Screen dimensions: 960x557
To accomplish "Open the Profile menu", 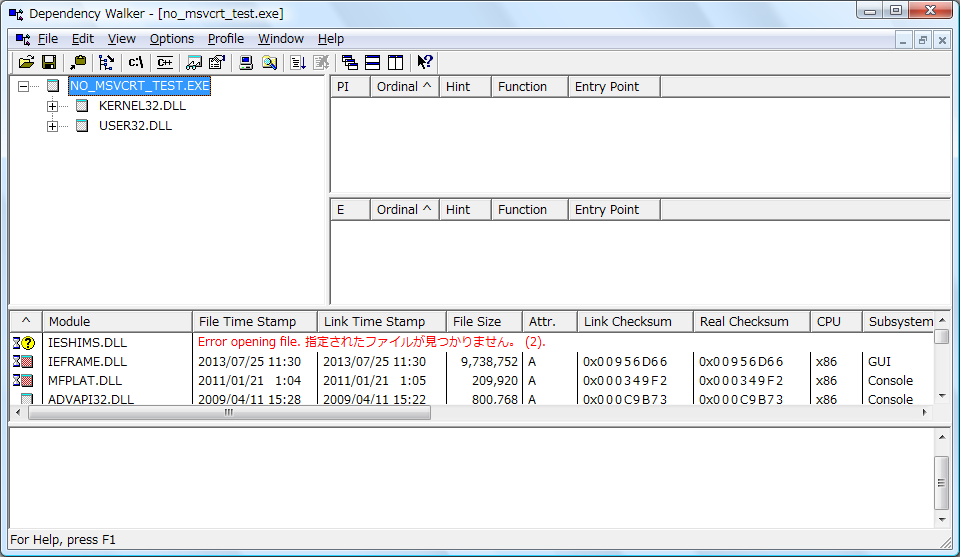I will point(226,39).
